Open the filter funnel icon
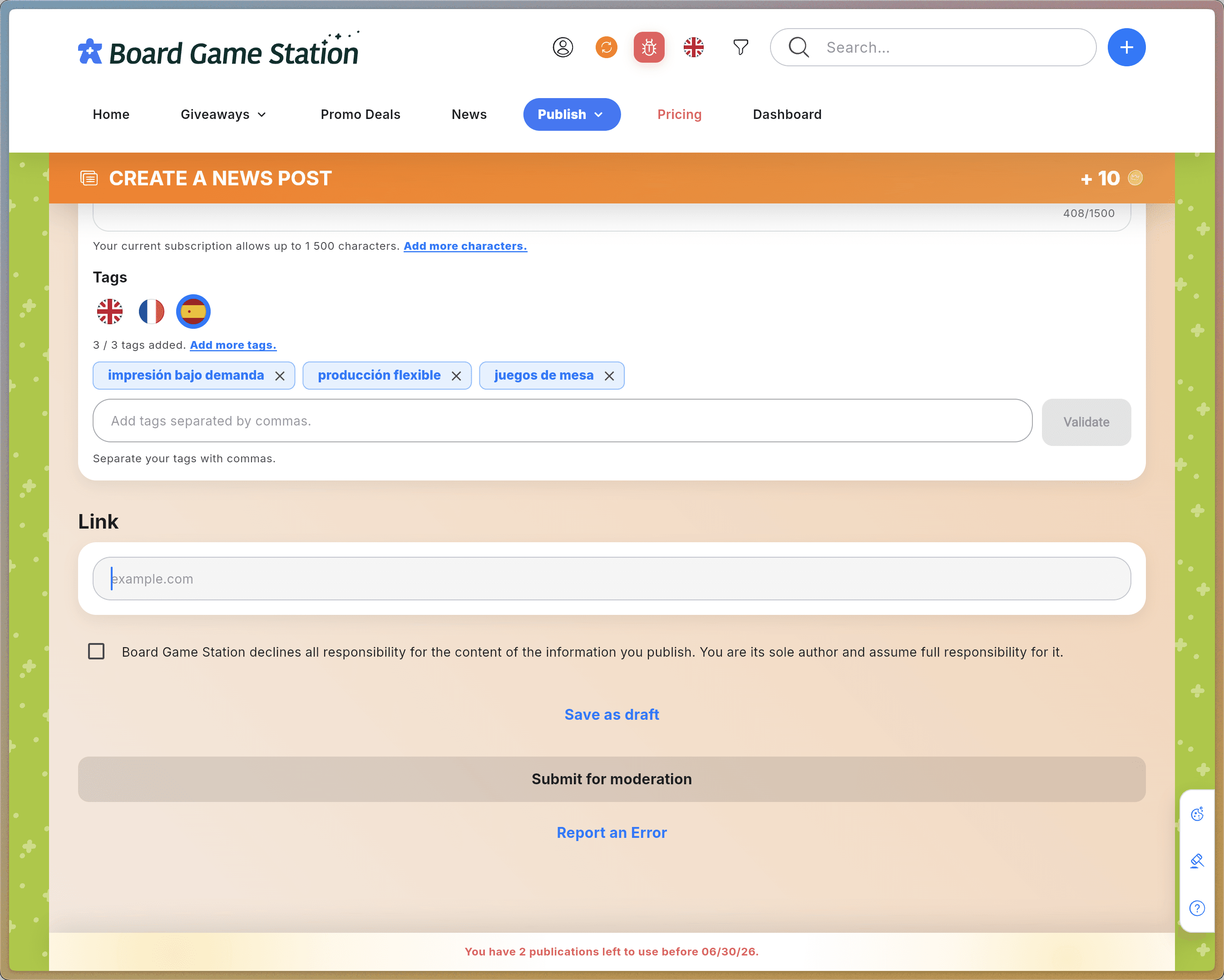 coord(740,47)
